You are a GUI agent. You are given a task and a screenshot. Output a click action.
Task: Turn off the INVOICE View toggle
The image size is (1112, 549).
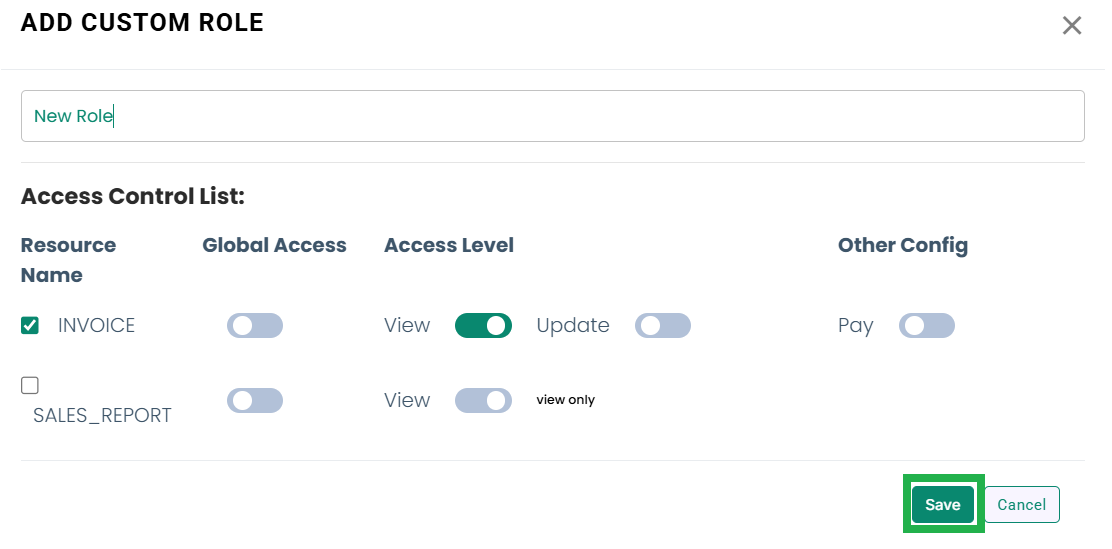(x=483, y=326)
